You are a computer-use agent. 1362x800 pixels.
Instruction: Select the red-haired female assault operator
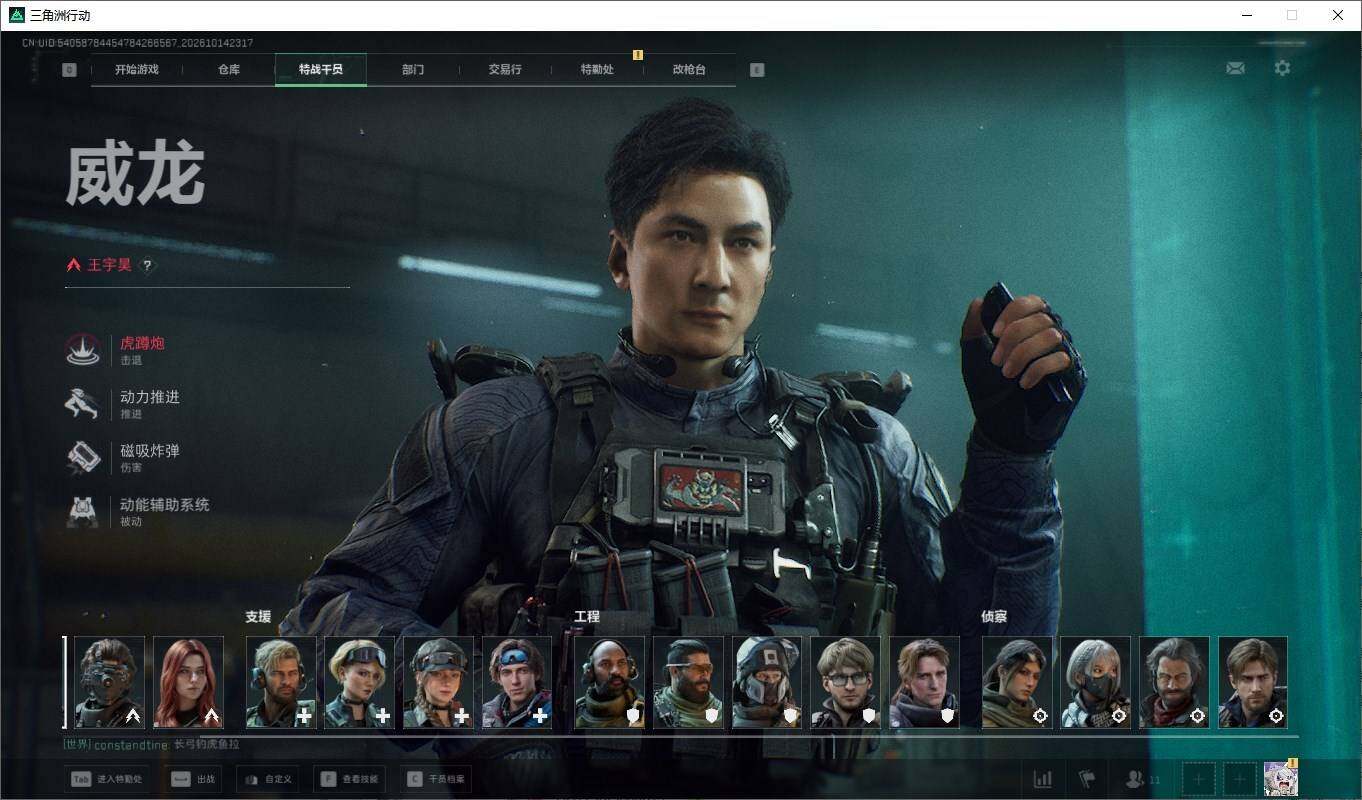[188, 682]
